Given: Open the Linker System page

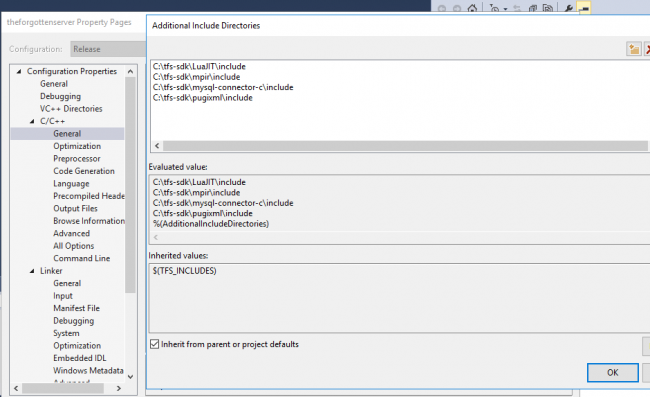Looking at the screenshot, I should (66, 333).
